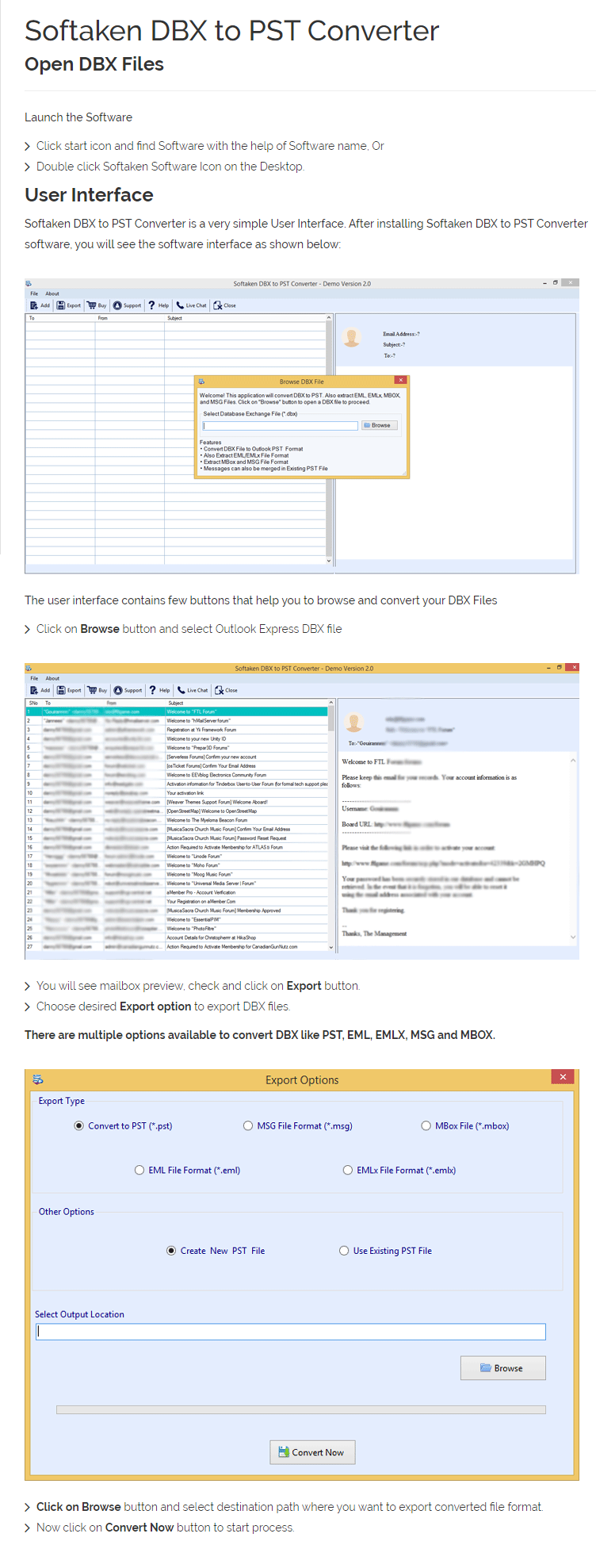
Task: Select row 'Welcome to "Prepar3D Forums"'
Action: pyautogui.click(x=177, y=748)
